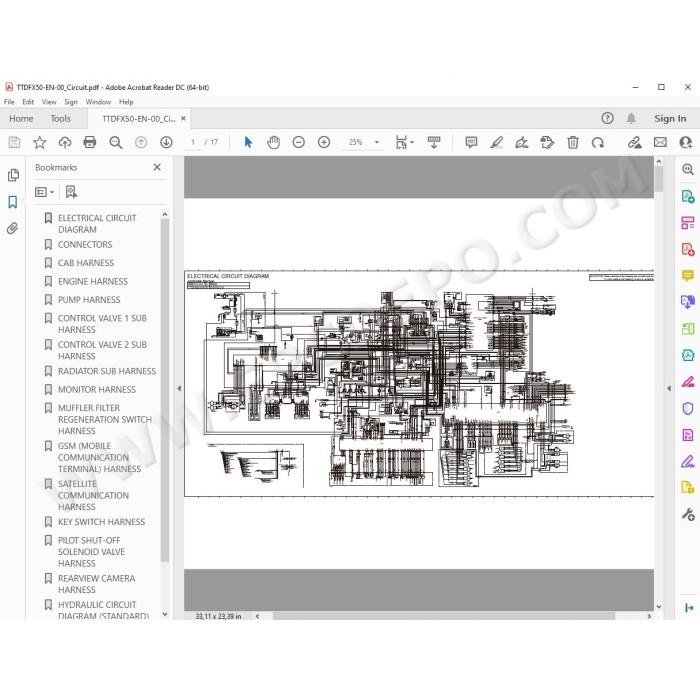Click the document vertical scrollbar thumb
Image resolution: width=700 pixels, height=700 pixels.
[659, 178]
